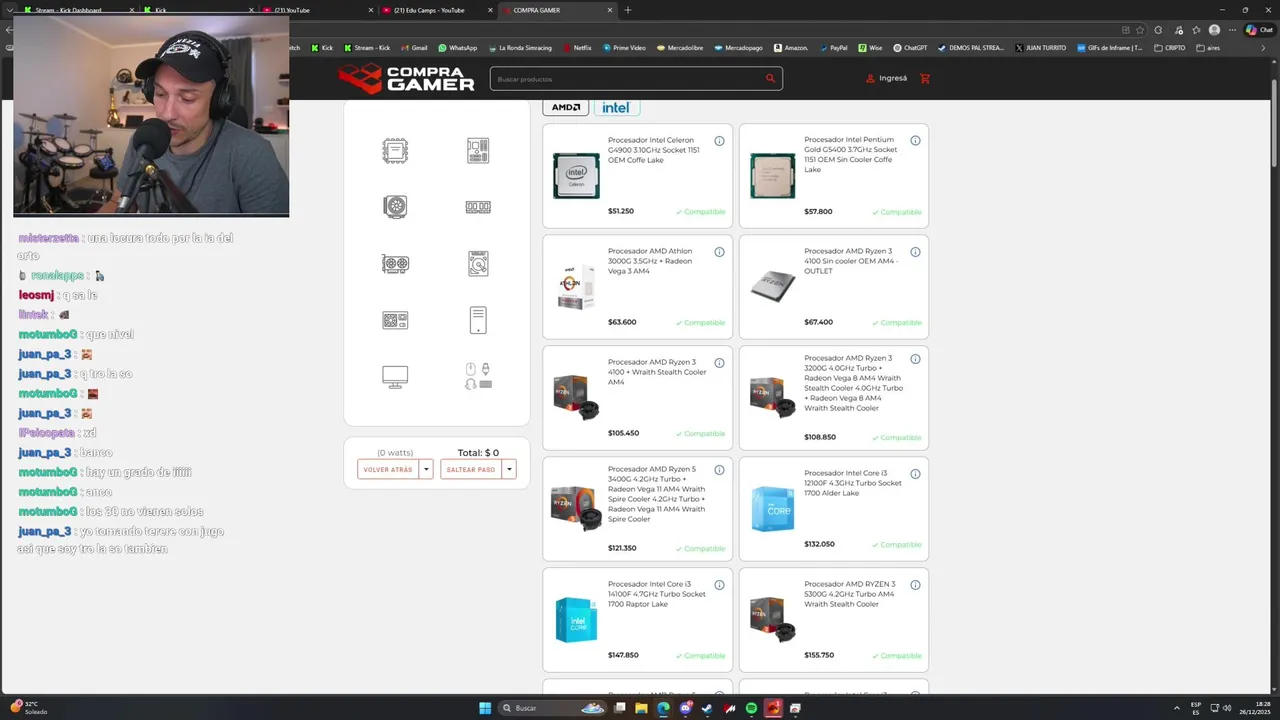Click the $155.750 price on Ryzen 3 5300G card

pos(819,655)
